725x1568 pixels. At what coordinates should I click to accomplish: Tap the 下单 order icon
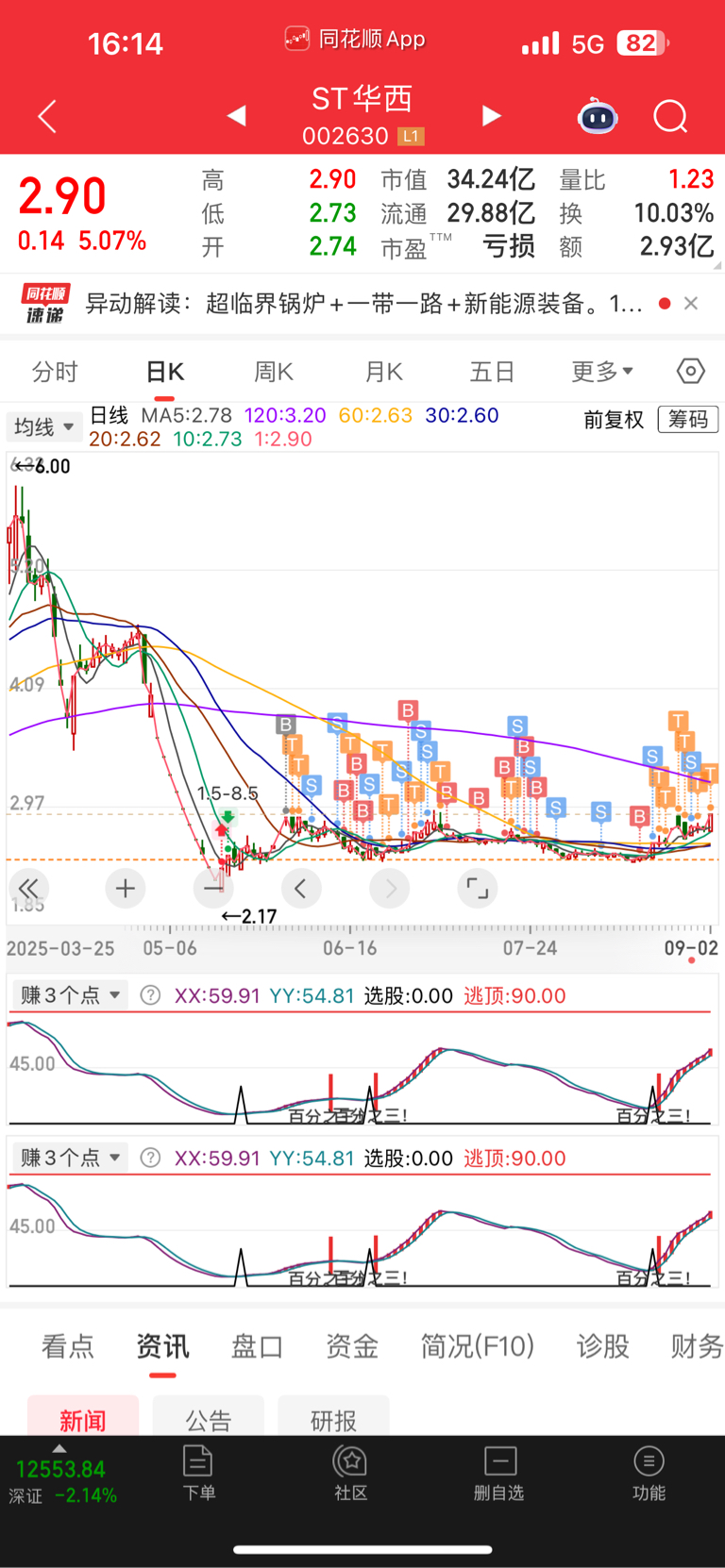(198, 1473)
